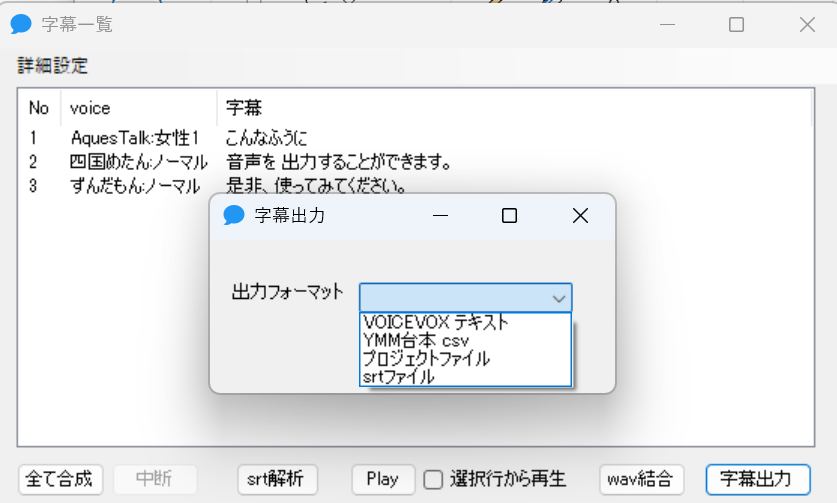Click the voice column header

click(x=139, y=108)
